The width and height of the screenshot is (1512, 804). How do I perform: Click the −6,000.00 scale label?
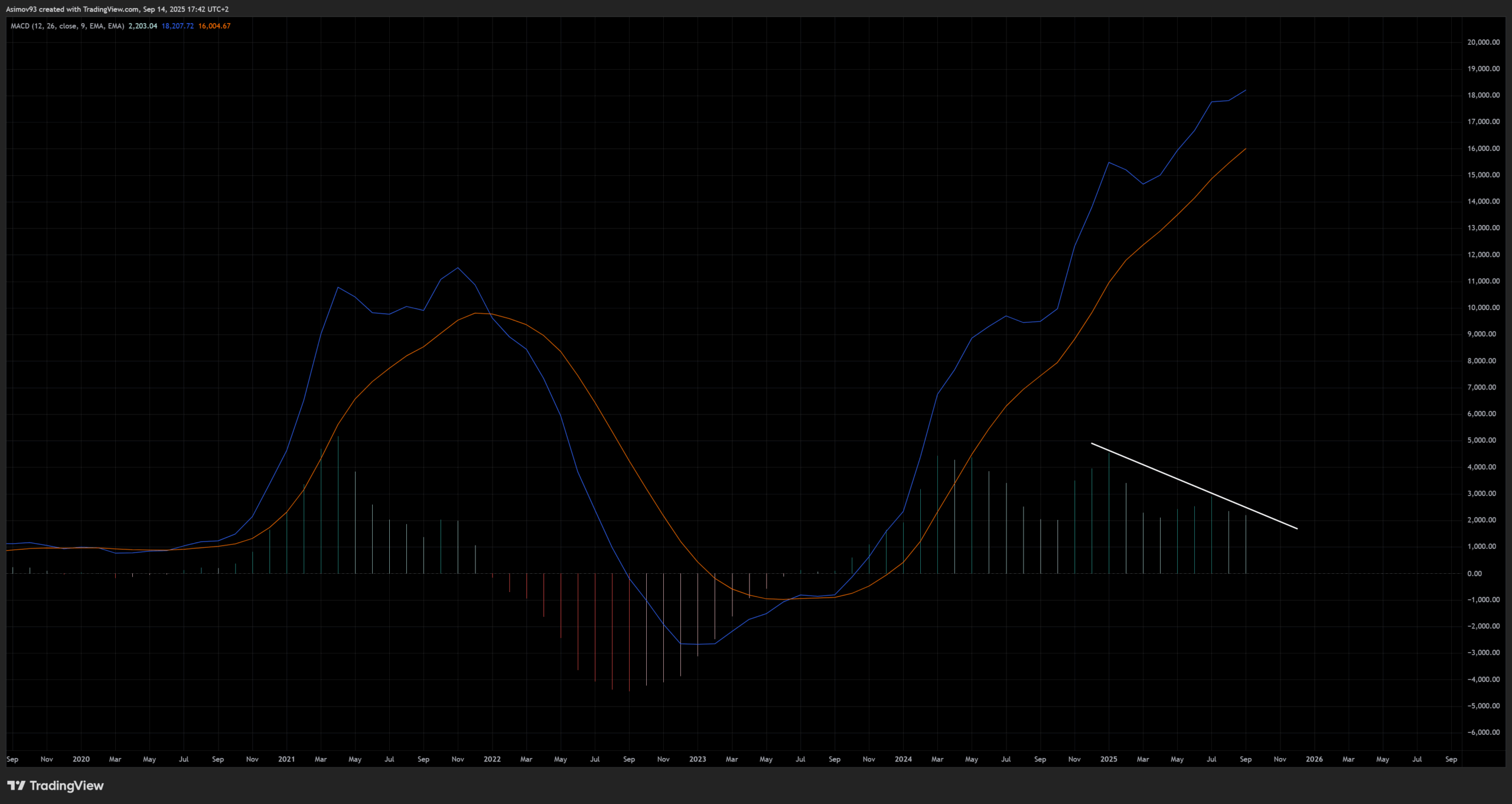tap(1483, 733)
